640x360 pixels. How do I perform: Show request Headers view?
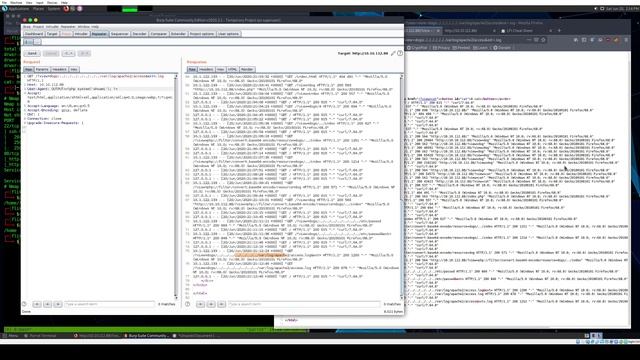click(x=59, y=70)
